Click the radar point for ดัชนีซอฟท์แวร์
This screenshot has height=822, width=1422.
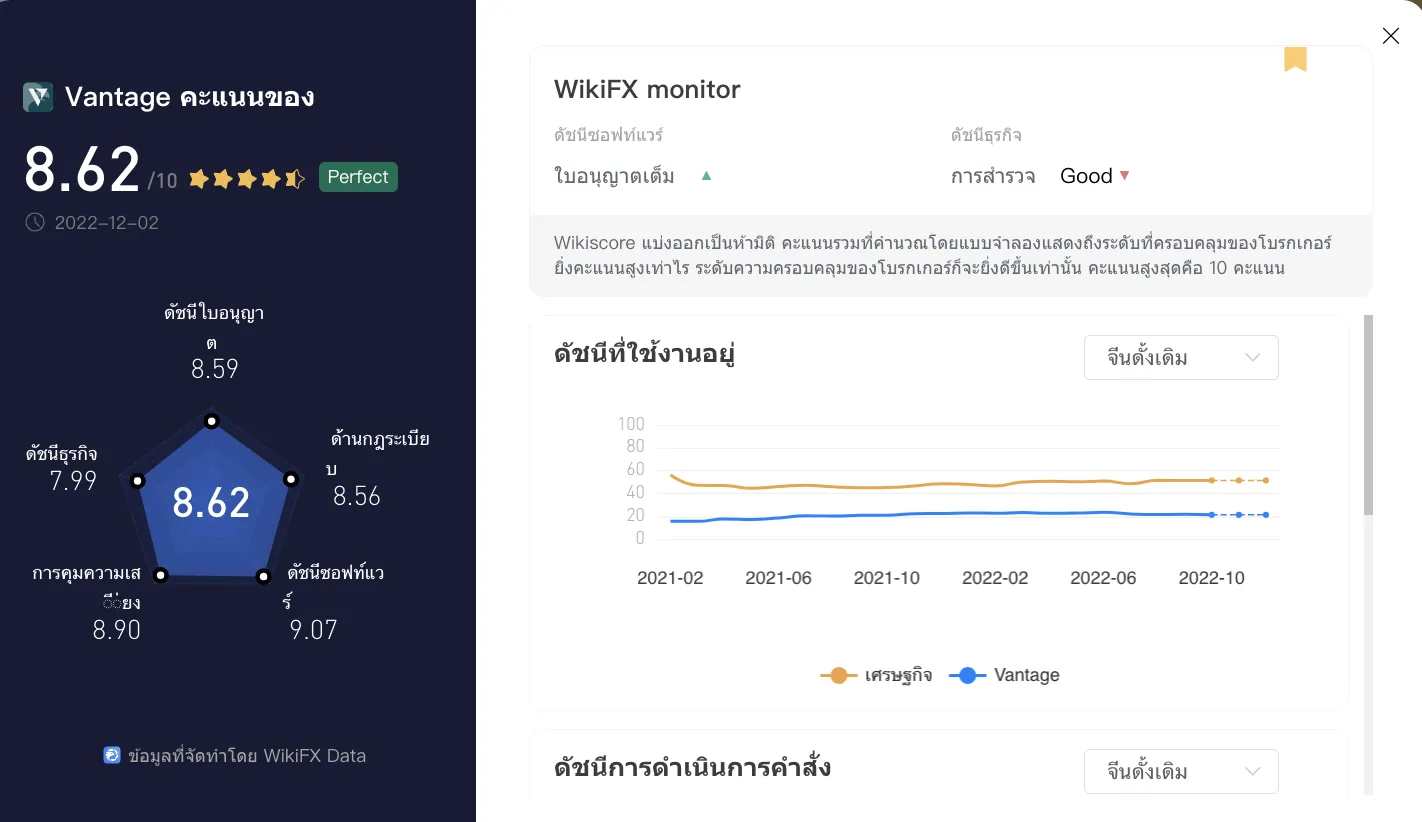click(x=263, y=576)
